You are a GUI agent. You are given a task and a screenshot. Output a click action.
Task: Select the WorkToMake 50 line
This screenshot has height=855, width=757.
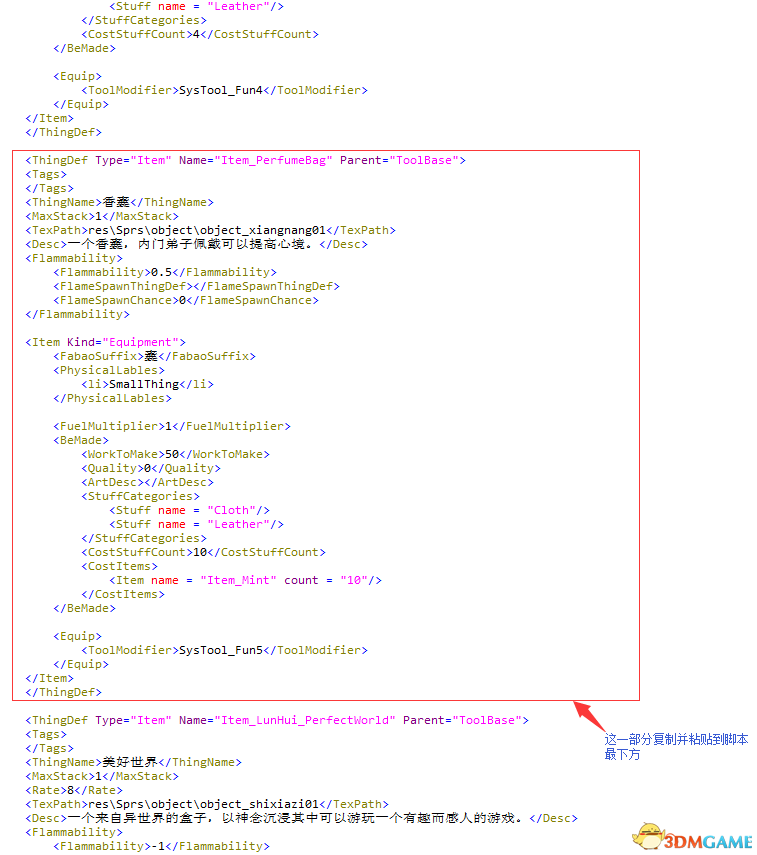click(x=176, y=454)
